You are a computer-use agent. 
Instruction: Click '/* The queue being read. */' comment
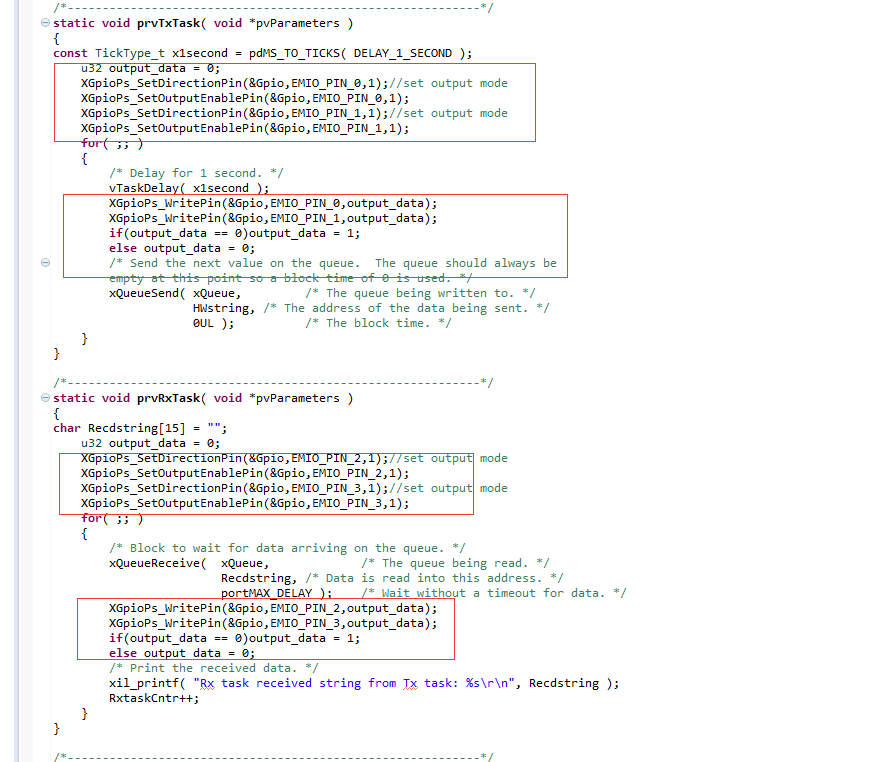pos(455,563)
